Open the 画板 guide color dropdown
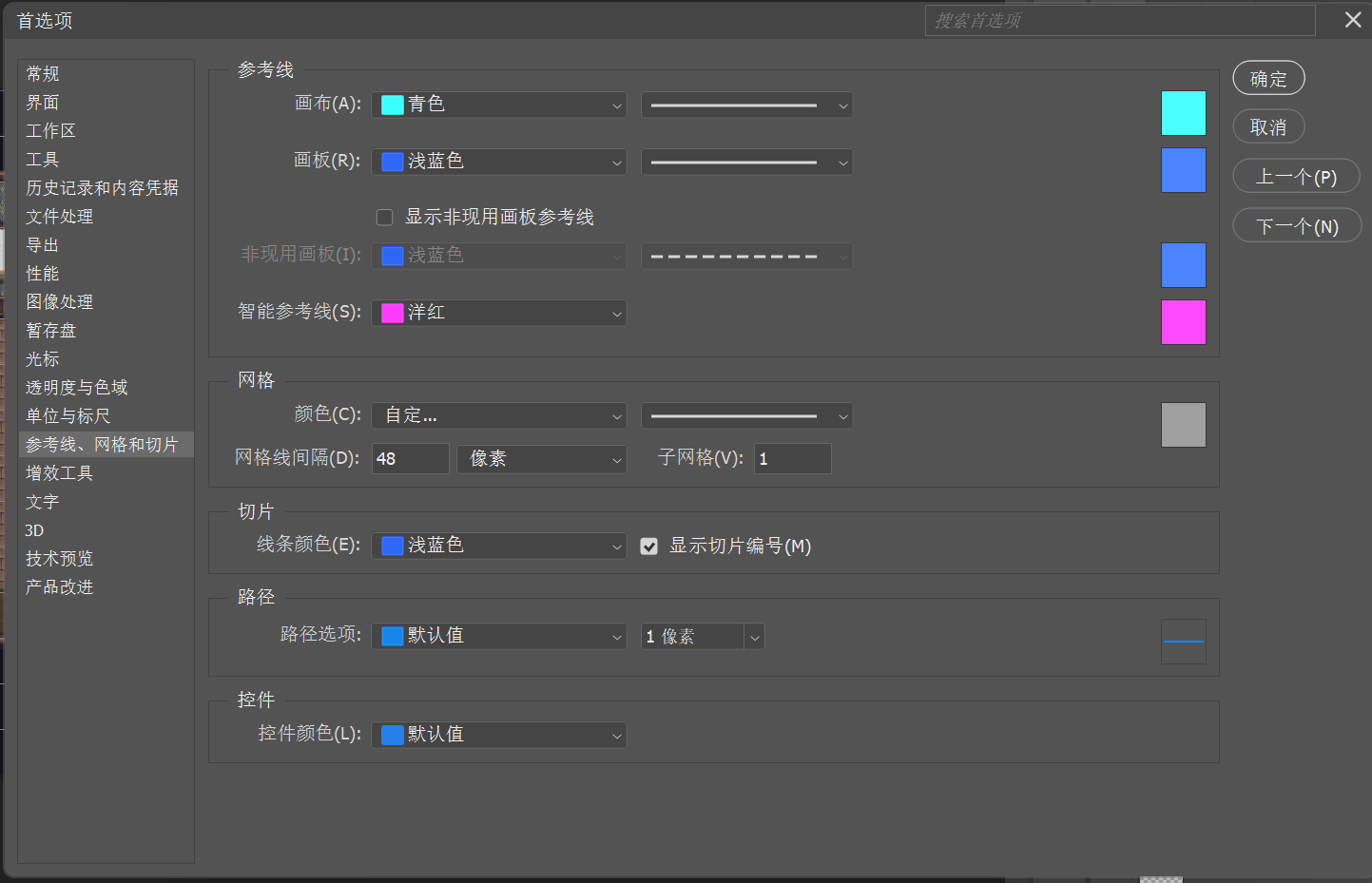Image resolution: width=1372 pixels, height=883 pixels. click(x=499, y=162)
